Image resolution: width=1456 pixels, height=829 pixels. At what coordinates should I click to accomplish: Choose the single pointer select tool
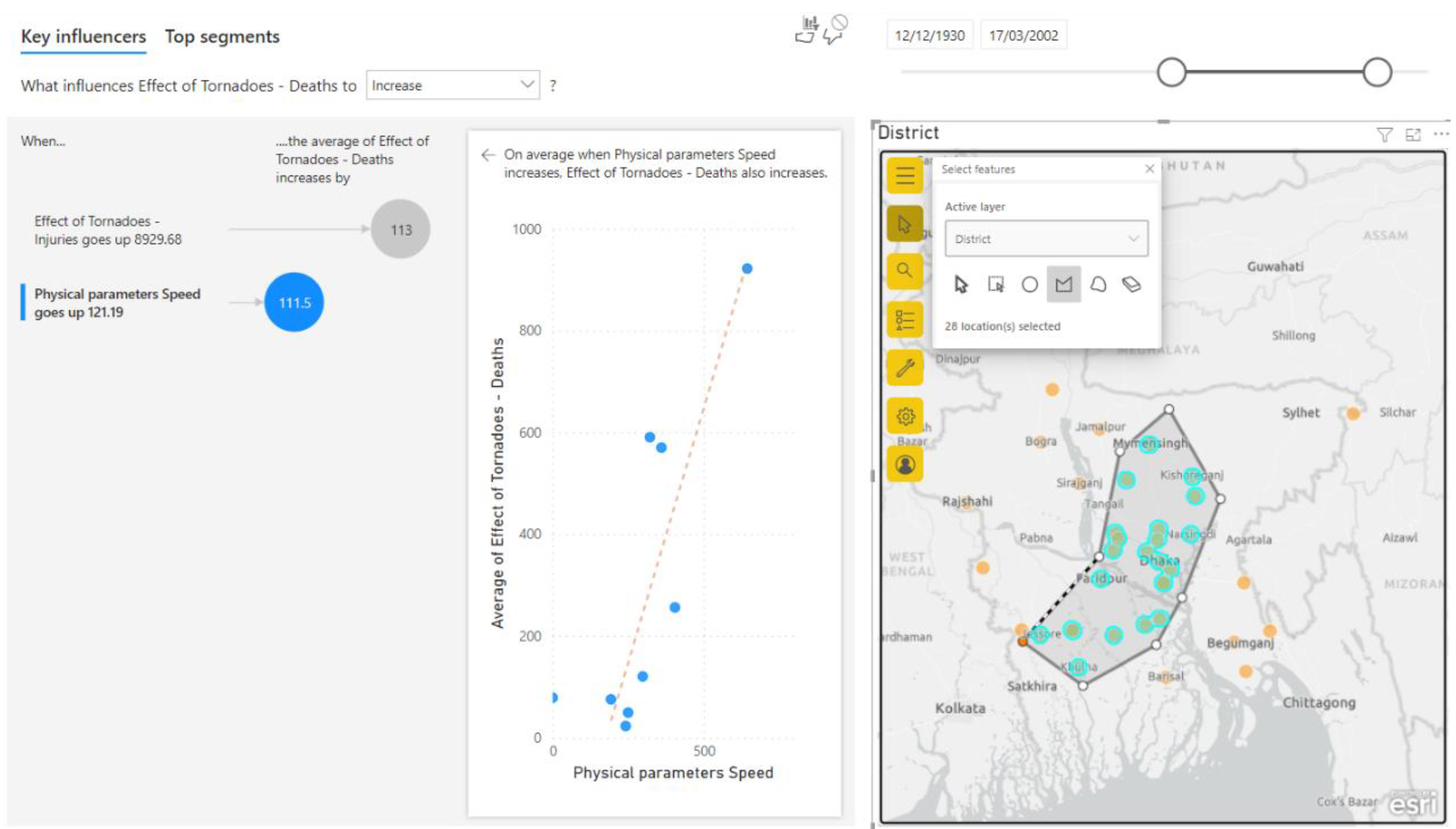coord(961,284)
